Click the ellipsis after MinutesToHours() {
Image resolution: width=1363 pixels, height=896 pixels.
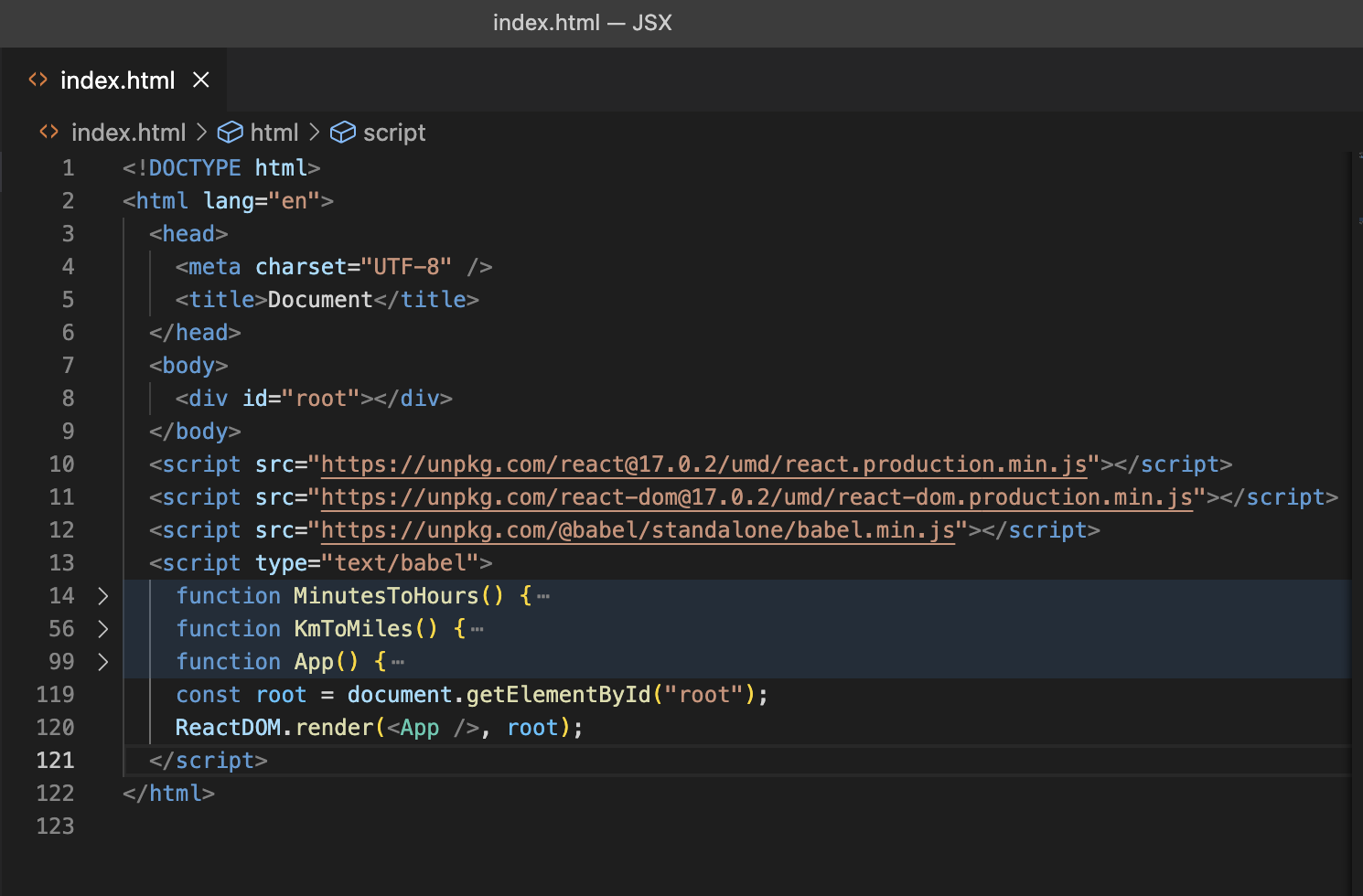(543, 597)
